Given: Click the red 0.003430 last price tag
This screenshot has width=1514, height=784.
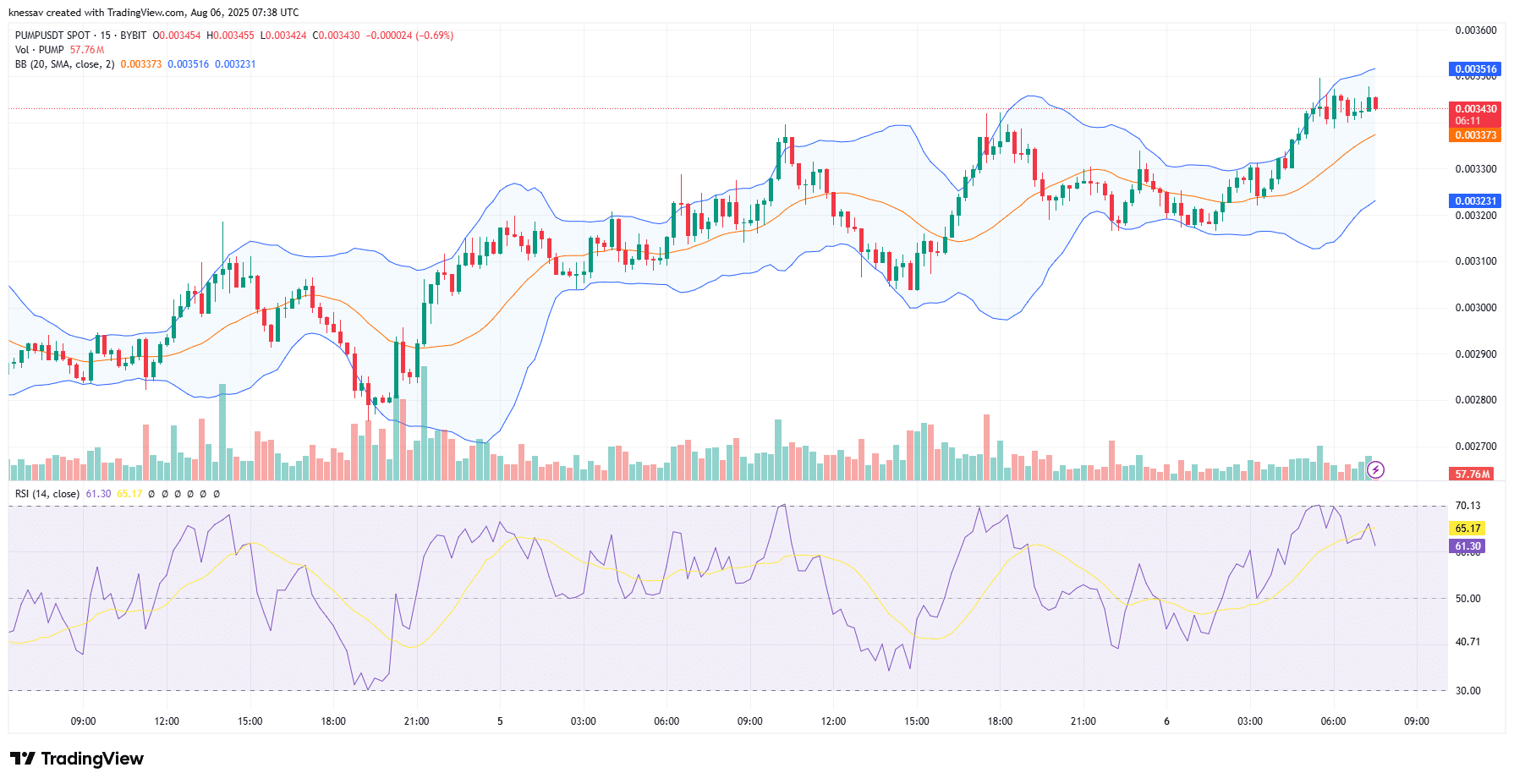Looking at the screenshot, I should pyautogui.click(x=1475, y=109).
